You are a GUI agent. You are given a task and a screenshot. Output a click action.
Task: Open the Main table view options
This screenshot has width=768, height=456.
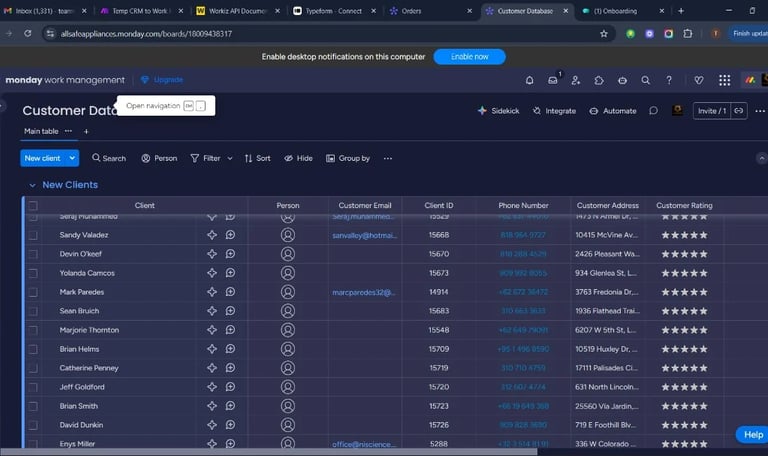(69, 131)
